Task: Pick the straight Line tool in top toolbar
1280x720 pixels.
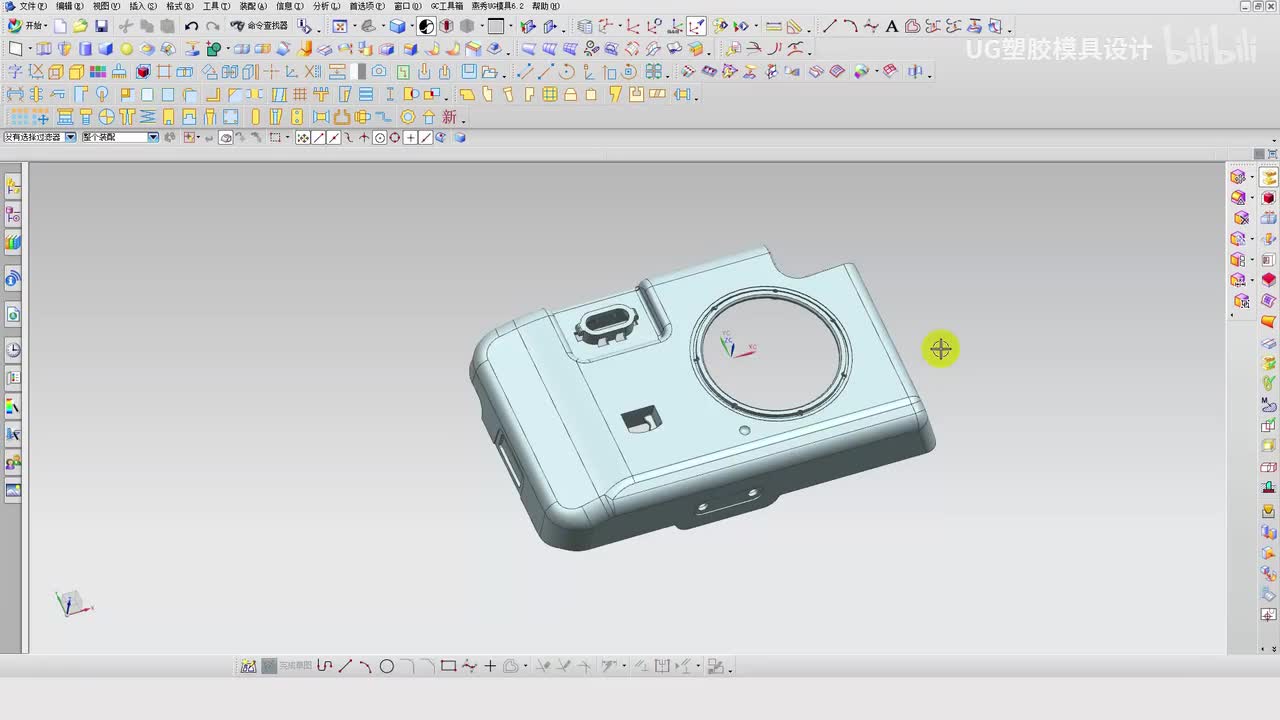Action: pyautogui.click(x=829, y=26)
